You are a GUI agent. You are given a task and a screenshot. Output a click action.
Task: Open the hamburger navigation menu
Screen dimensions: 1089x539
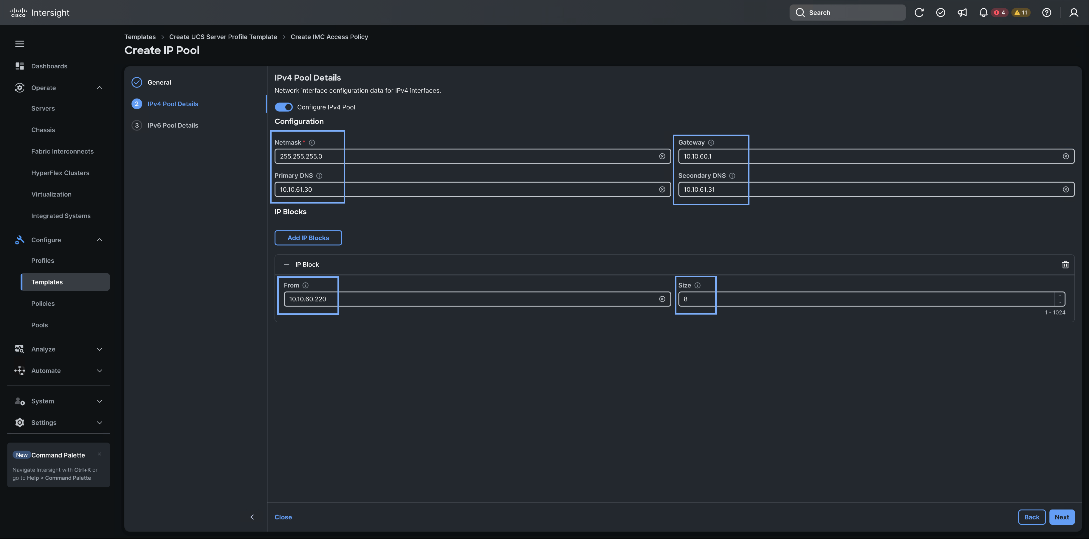click(x=19, y=44)
